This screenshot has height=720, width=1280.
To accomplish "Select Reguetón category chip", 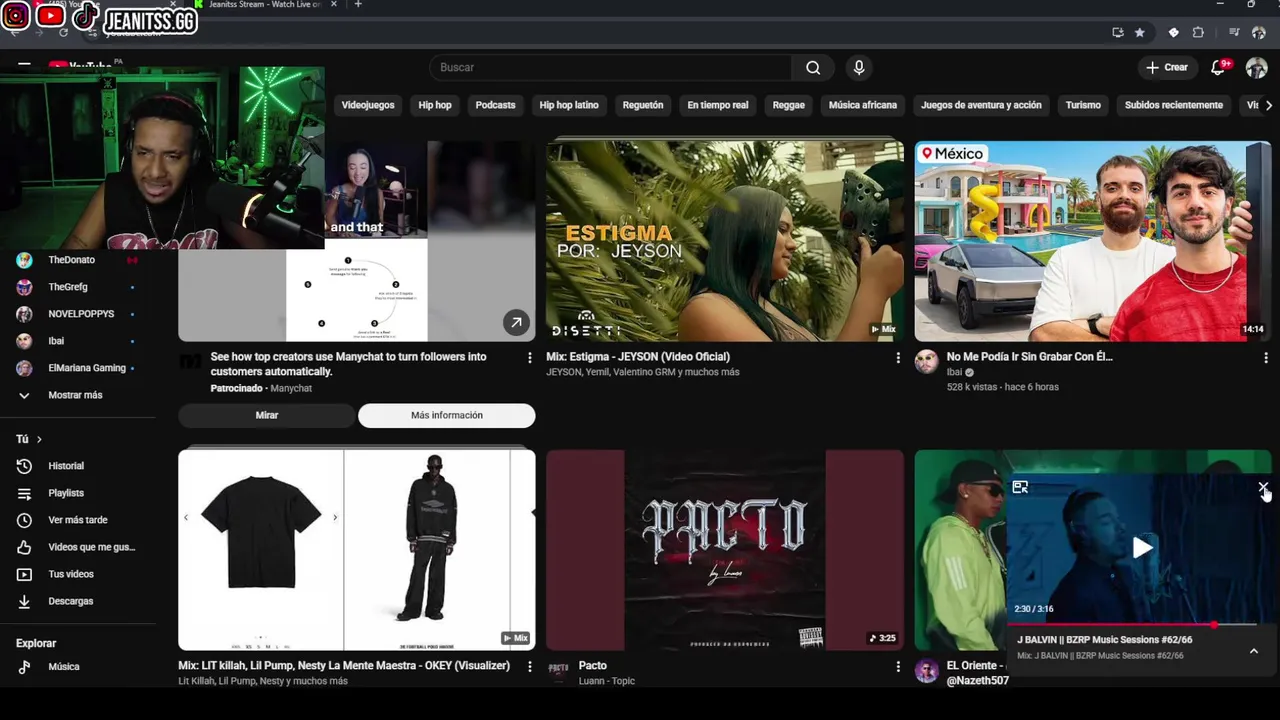I will [x=643, y=105].
